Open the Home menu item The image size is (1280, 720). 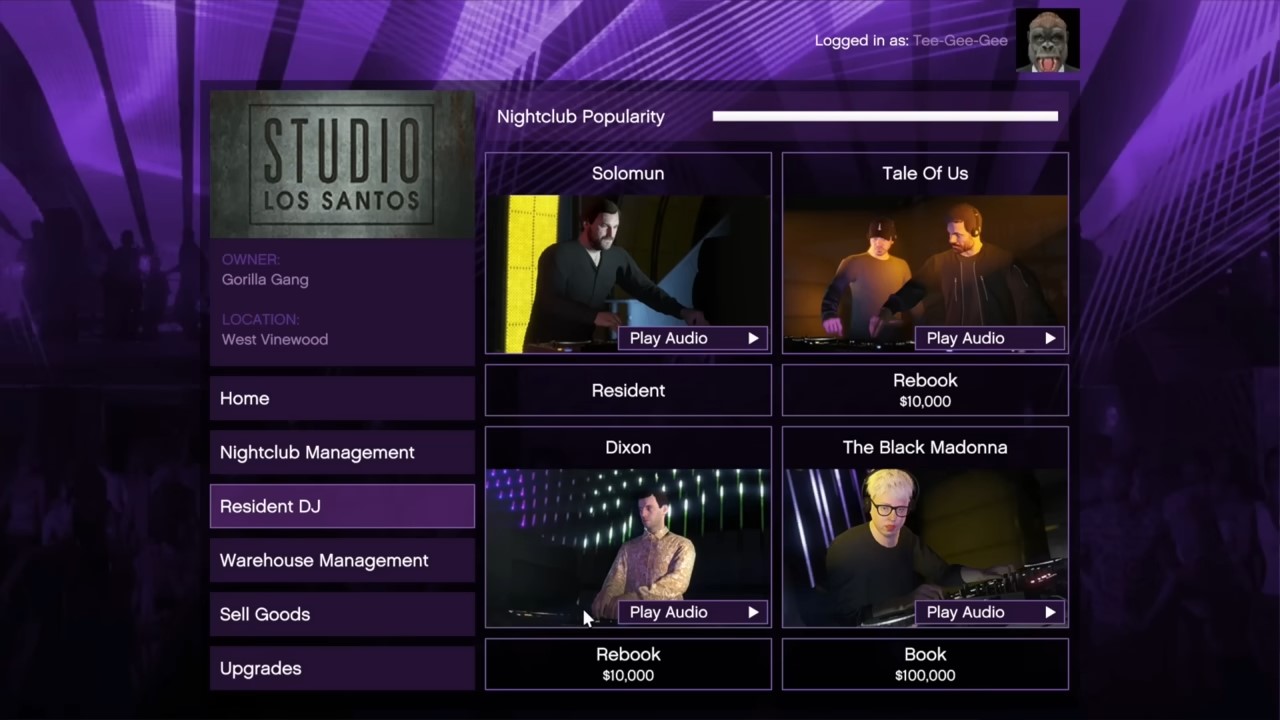(x=342, y=398)
